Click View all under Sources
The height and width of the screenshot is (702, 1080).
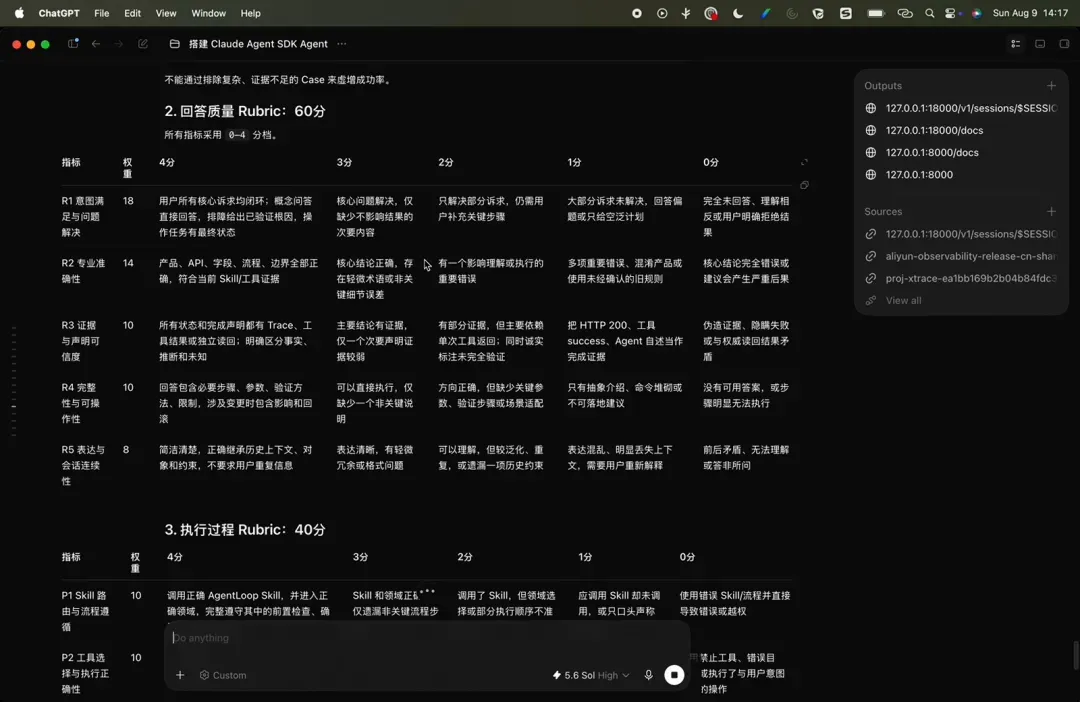(x=903, y=300)
